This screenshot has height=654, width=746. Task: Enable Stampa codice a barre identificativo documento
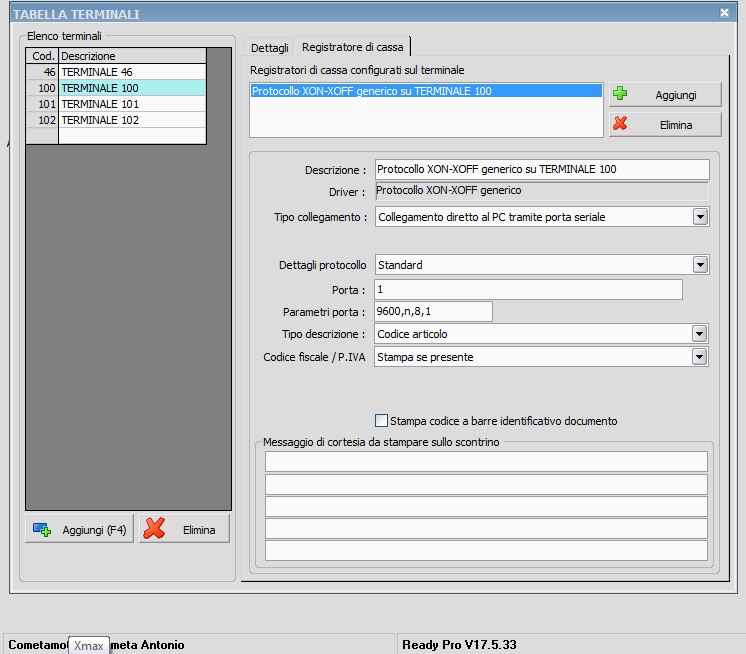click(x=381, y=421)
